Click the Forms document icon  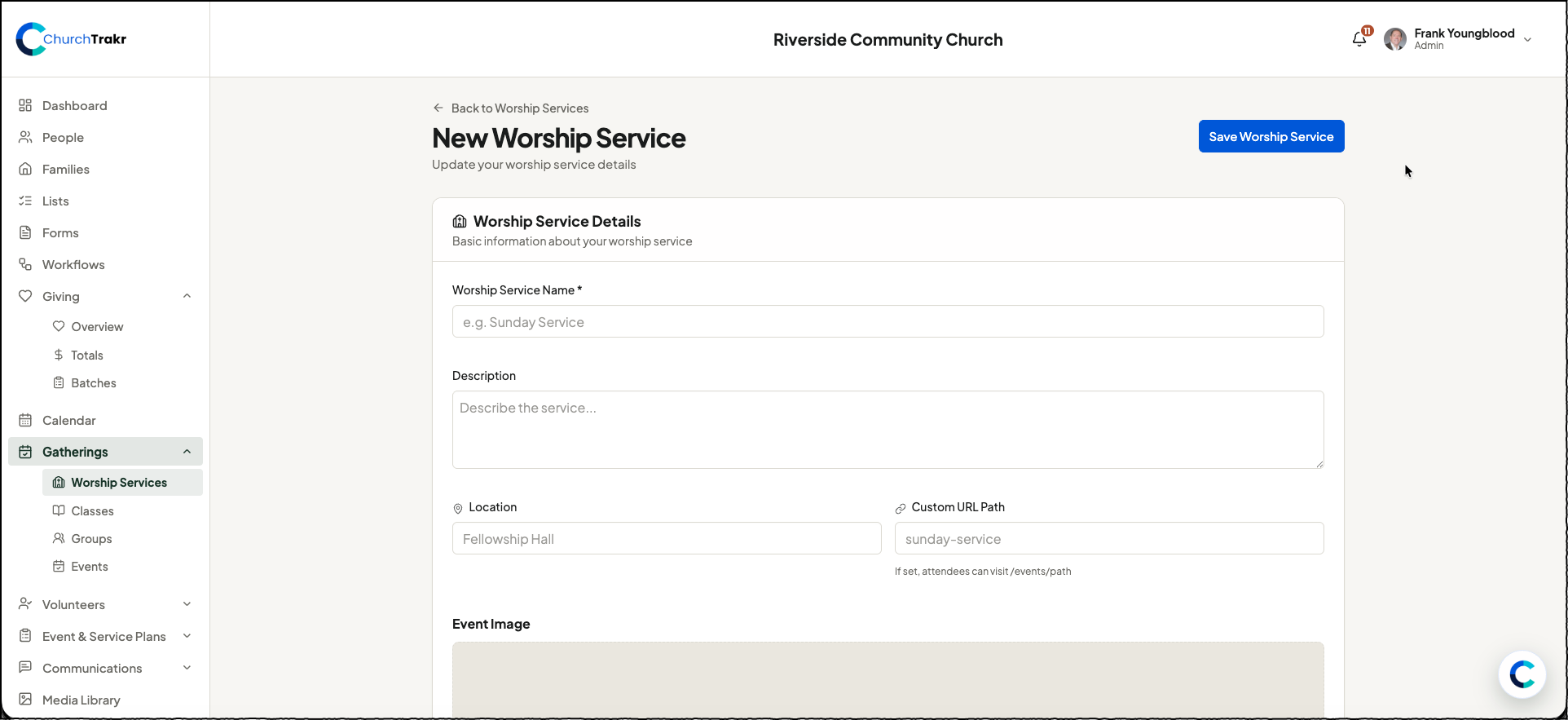tap(25, 232)
